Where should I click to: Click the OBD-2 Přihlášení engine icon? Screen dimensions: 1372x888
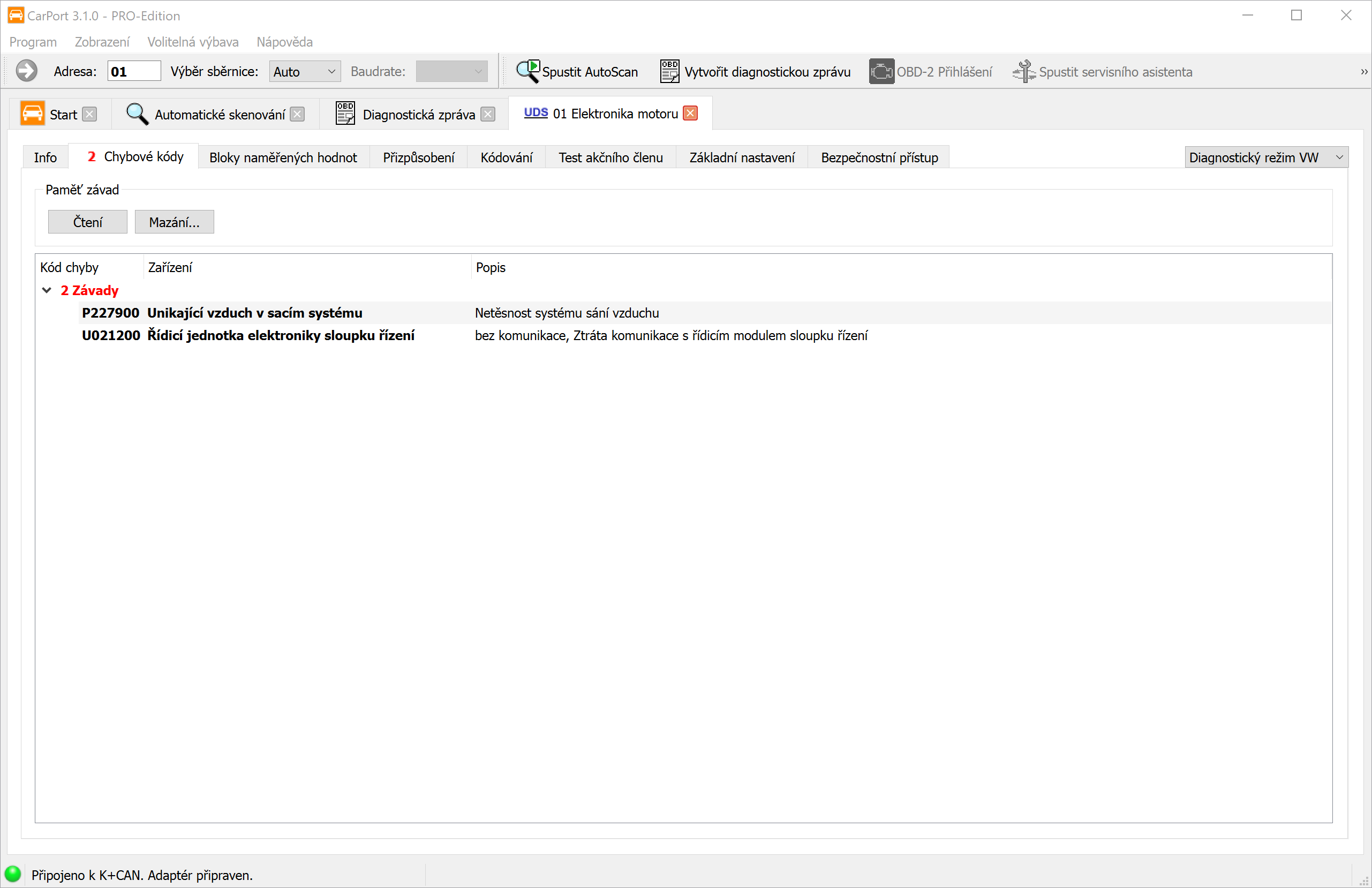(x=881, y=72)
